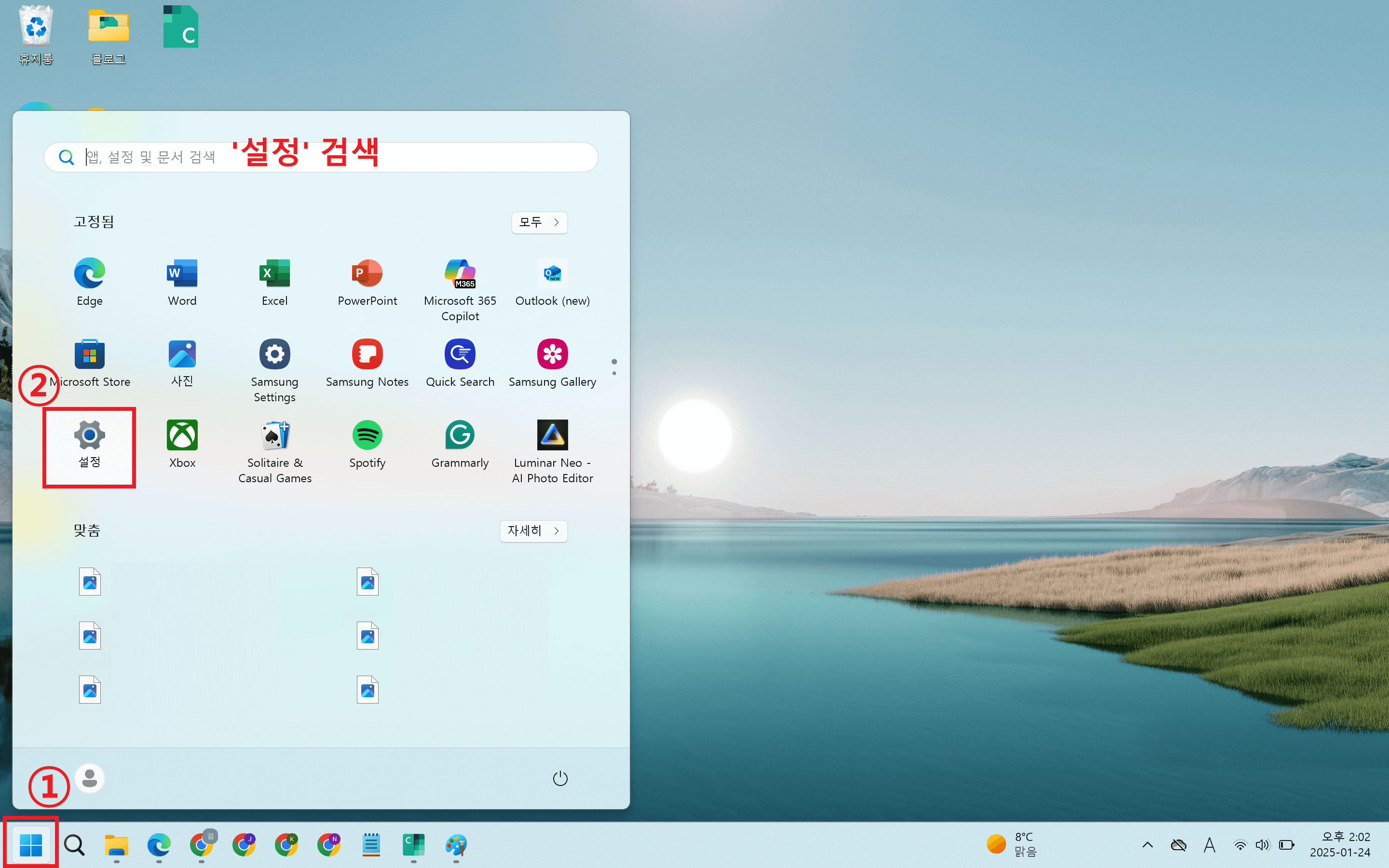
Task: Expand 자세히 to see more recommendations
Action: tap(532, 531)
